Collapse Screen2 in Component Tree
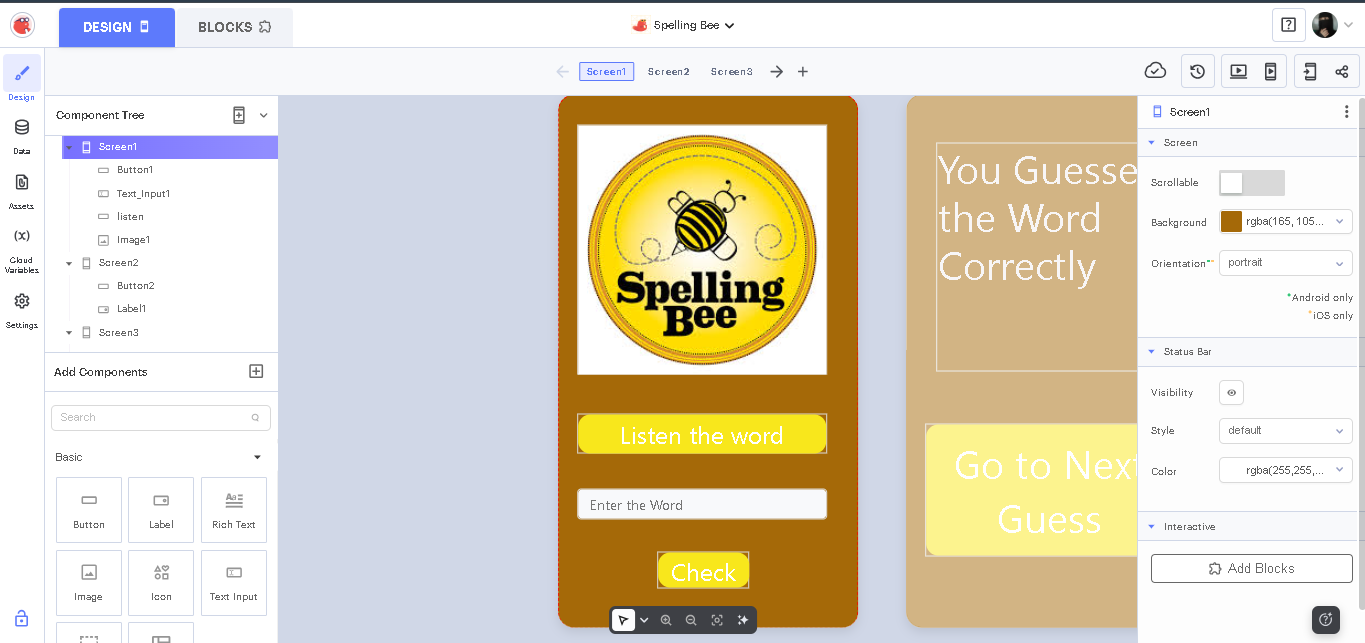Viewport: 1365px width, 643px height. [x=69, y=263]
